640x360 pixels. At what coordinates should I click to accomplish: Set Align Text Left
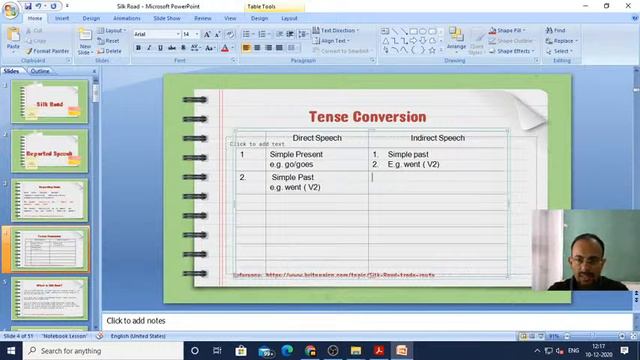(246, 48)
